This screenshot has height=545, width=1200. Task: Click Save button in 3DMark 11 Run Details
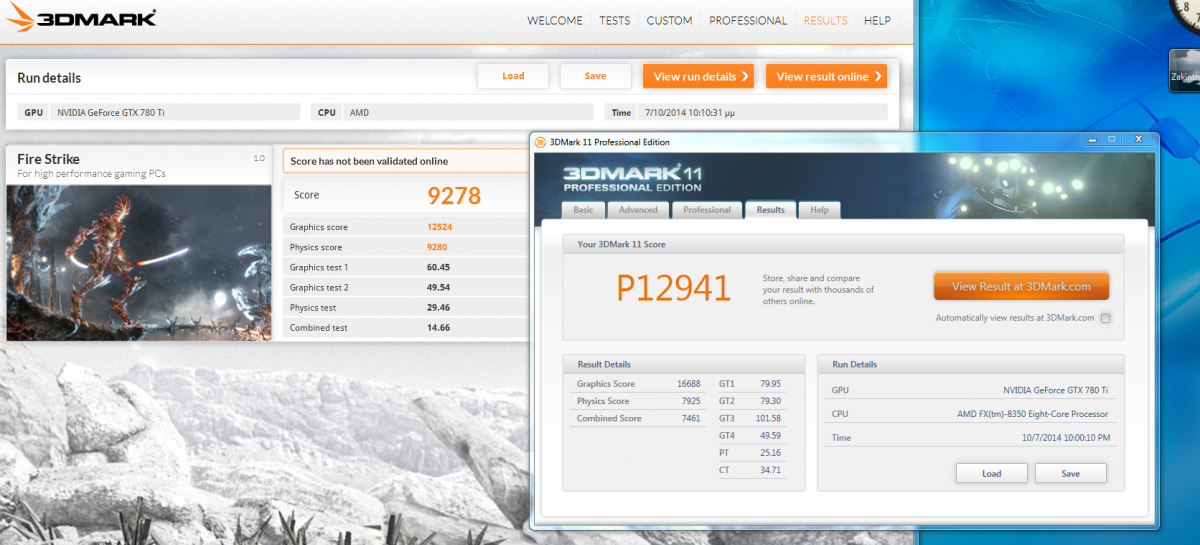[x=1070, y=473]
